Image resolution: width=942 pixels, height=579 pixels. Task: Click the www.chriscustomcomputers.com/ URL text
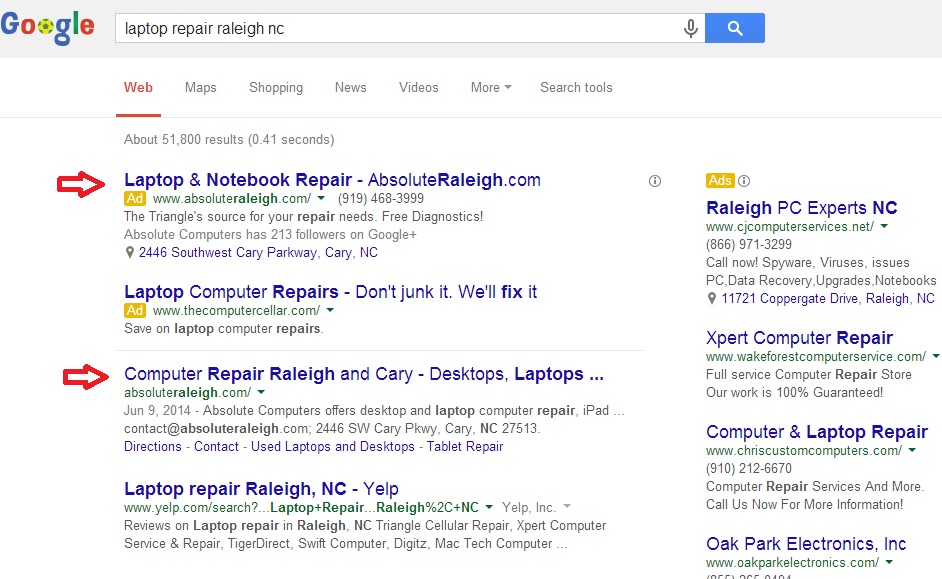coord(804,450)
